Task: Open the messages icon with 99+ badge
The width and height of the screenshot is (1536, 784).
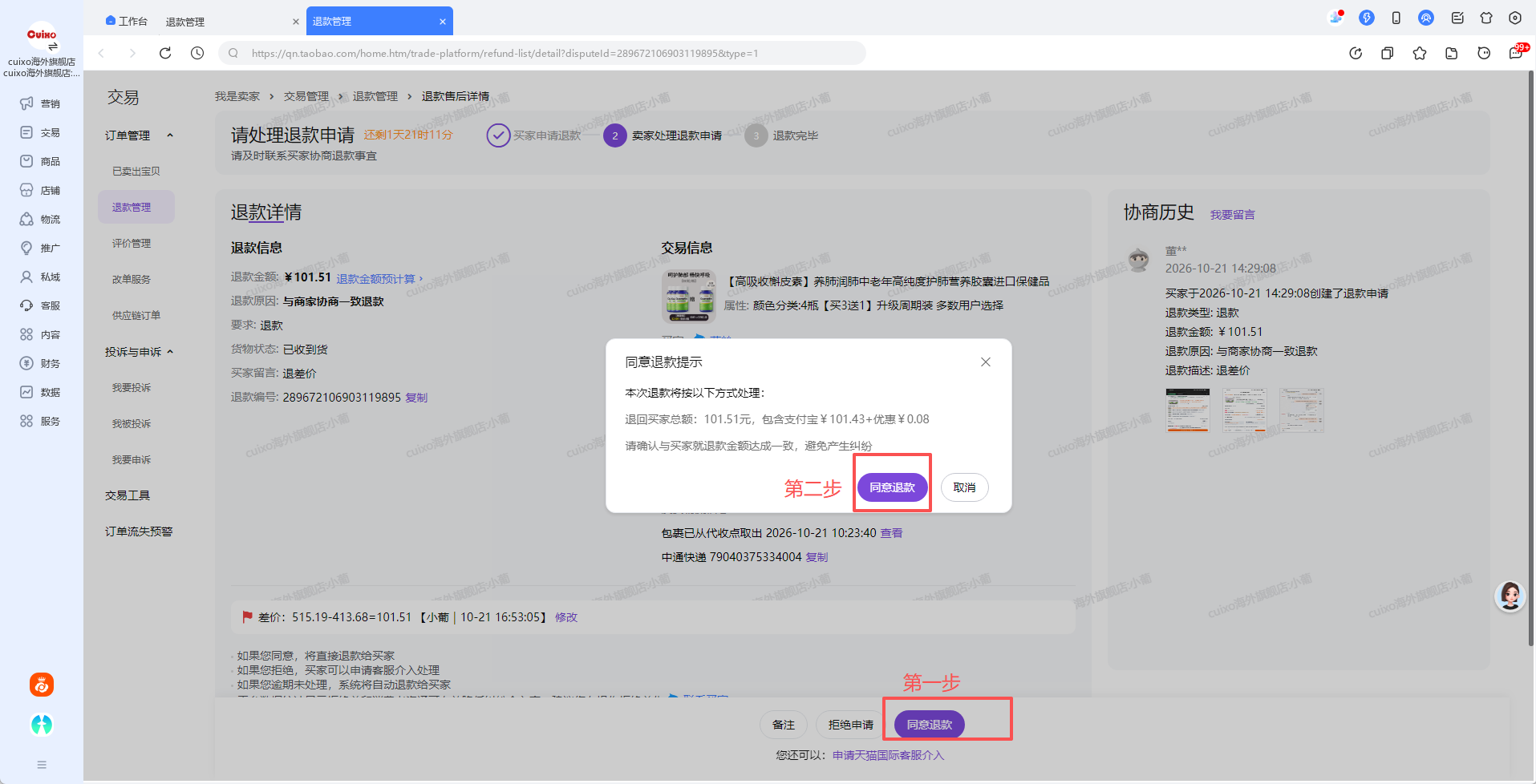Action: tap(1516, 53)
